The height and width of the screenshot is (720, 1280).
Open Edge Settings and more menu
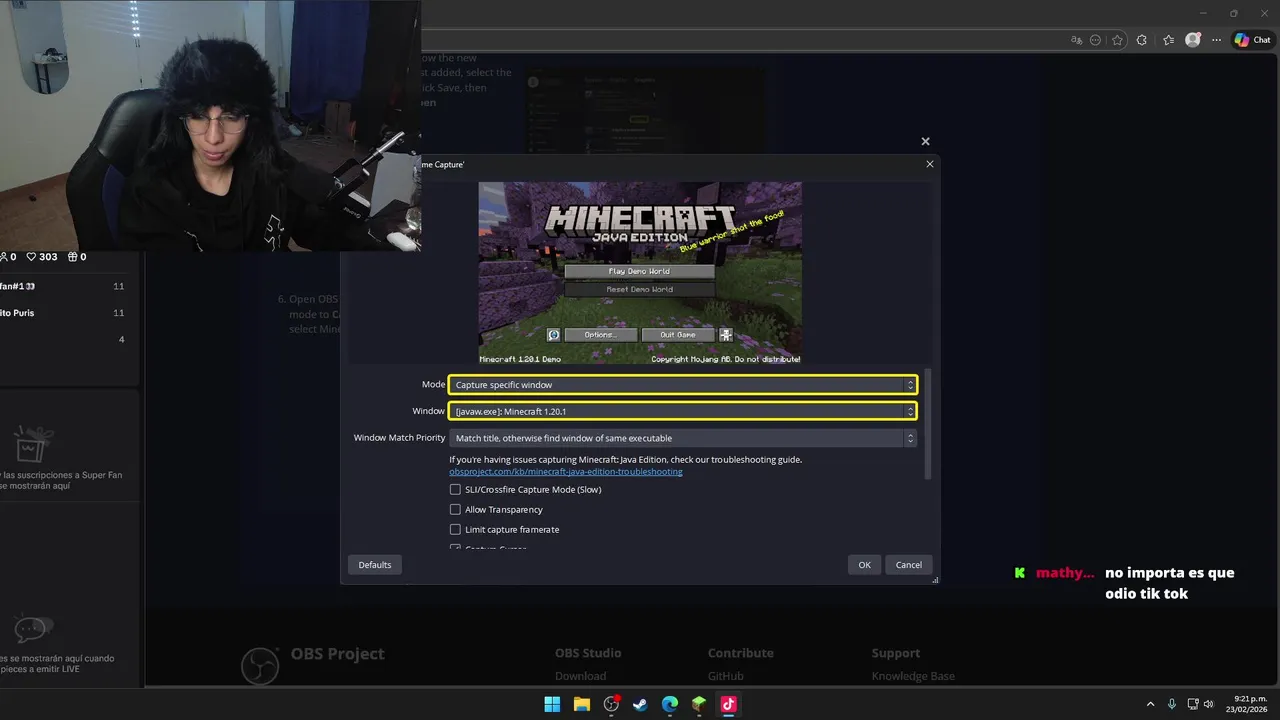(1216, 40)
